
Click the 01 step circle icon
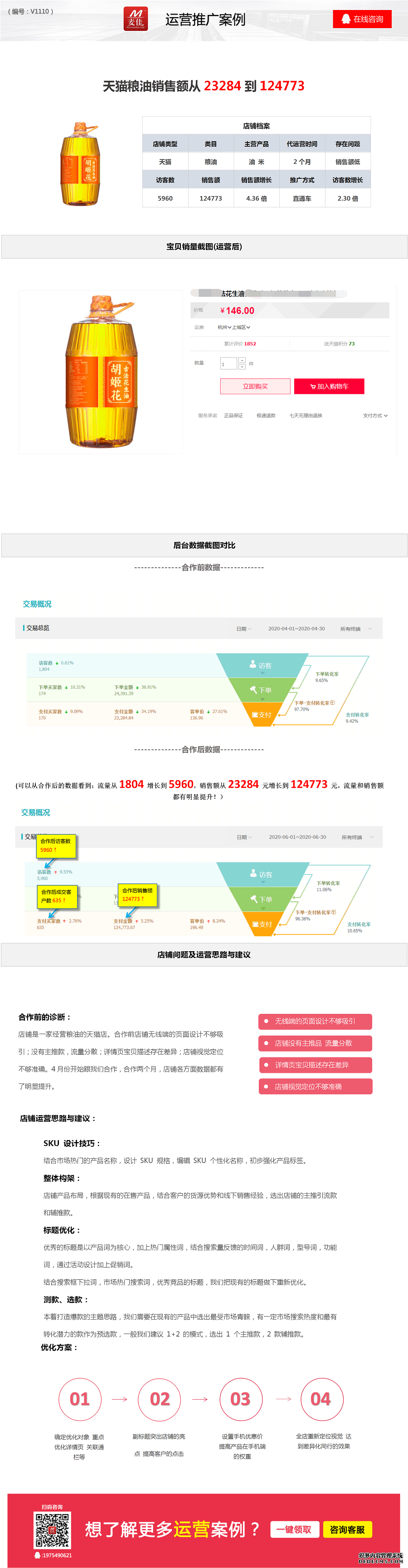[80, 1399]
